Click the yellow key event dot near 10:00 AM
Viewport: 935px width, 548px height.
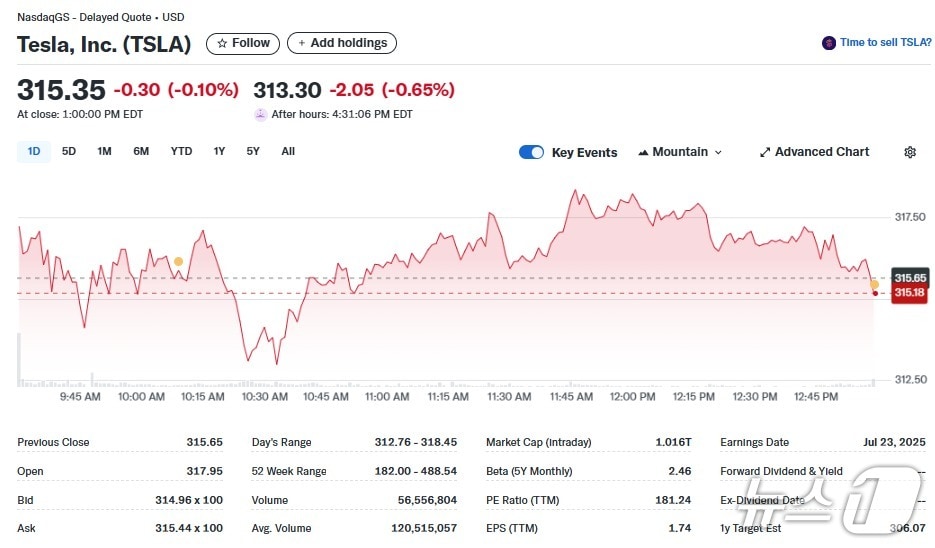pos(178,261)
